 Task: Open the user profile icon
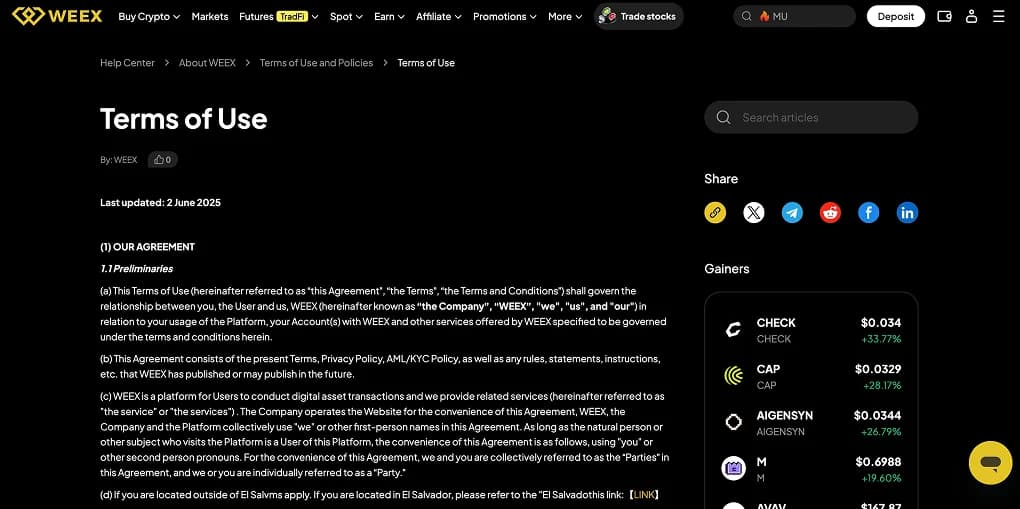[x=971, y=16]
